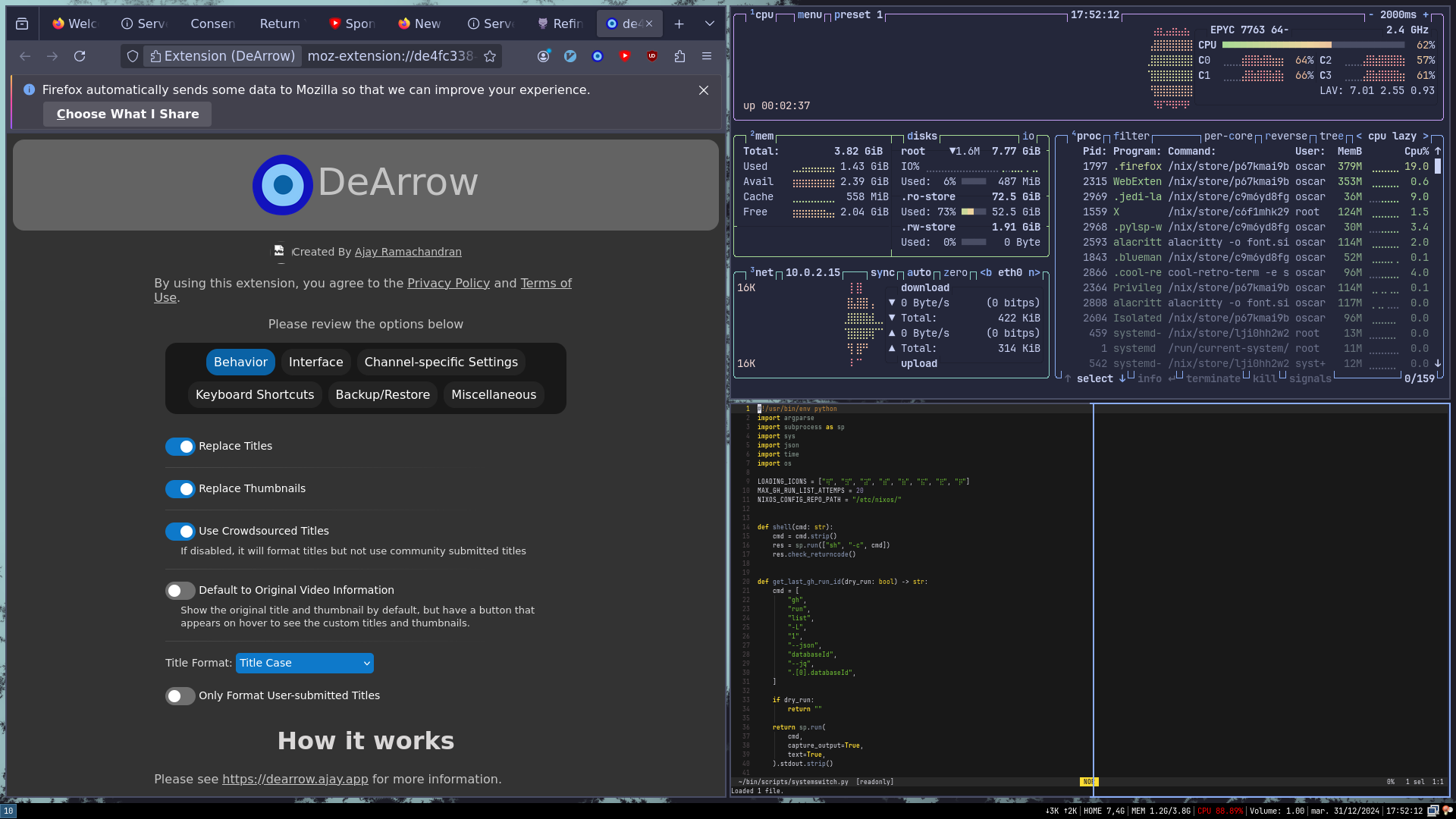Click the filter field in btop proc box
Screen dimensions: 1456x819
tap(1131, 136)
